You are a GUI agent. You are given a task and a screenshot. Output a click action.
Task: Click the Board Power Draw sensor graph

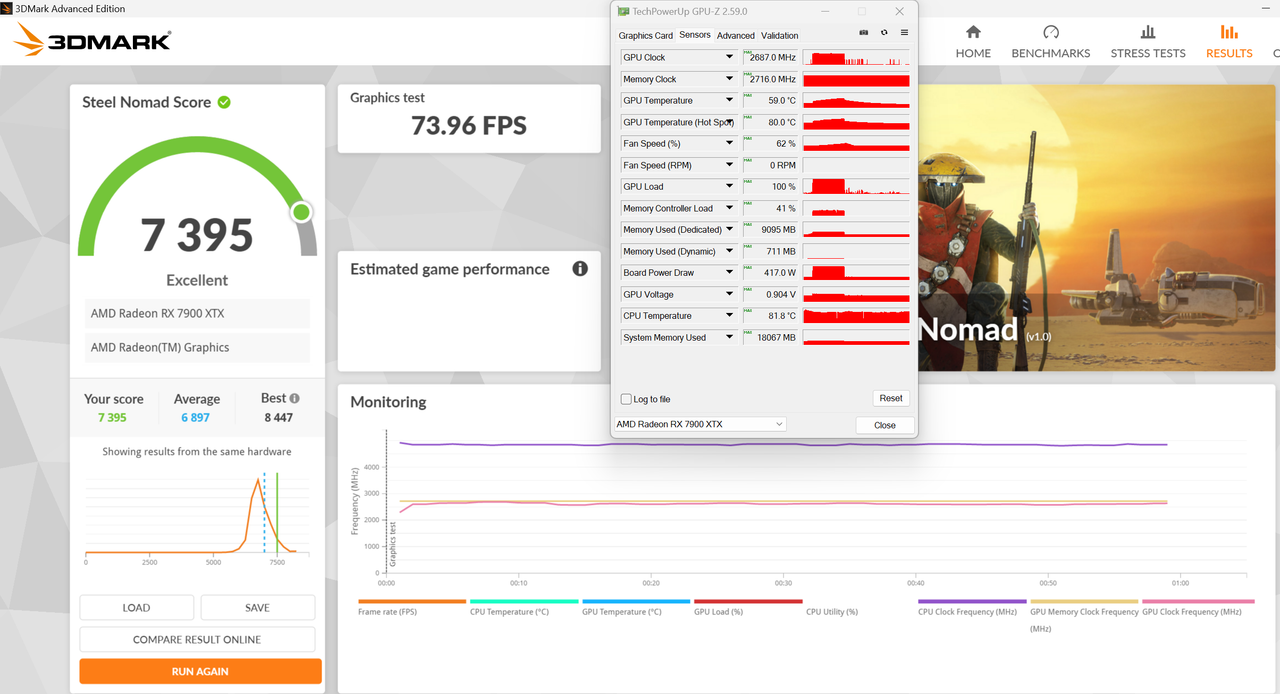[x=856, y=273]
